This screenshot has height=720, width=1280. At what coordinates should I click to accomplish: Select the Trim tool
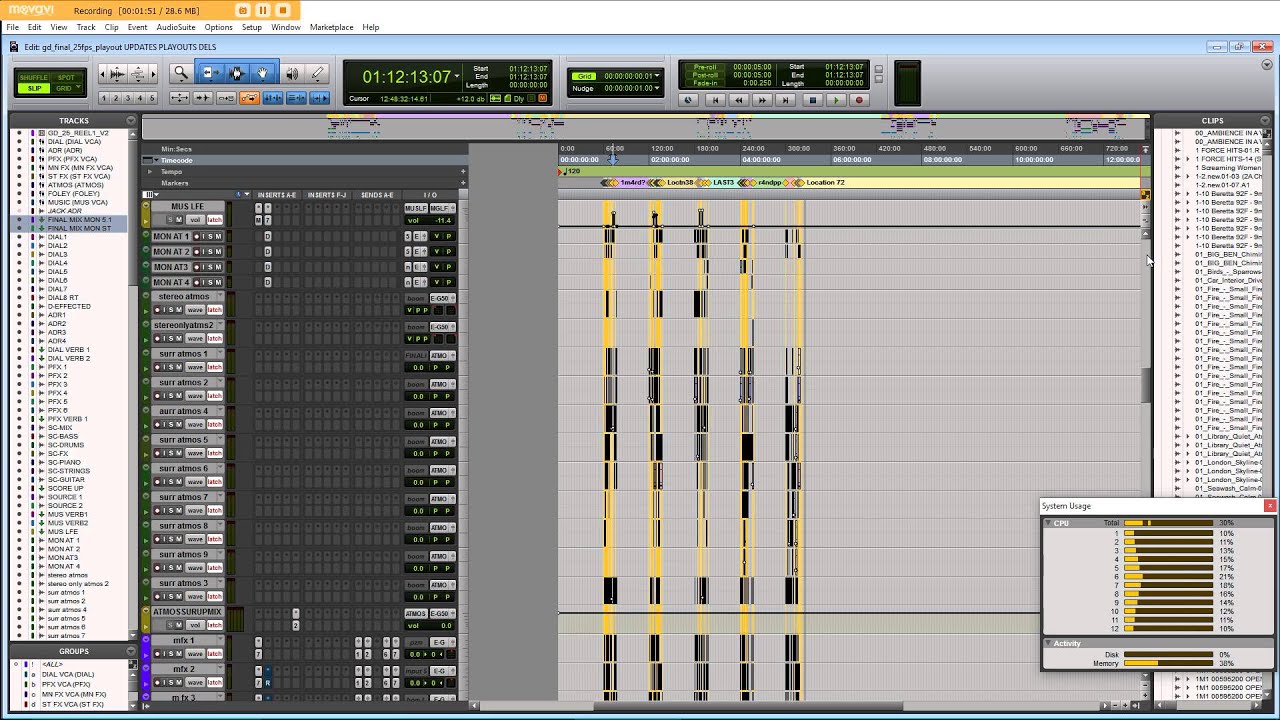(210, 73)
